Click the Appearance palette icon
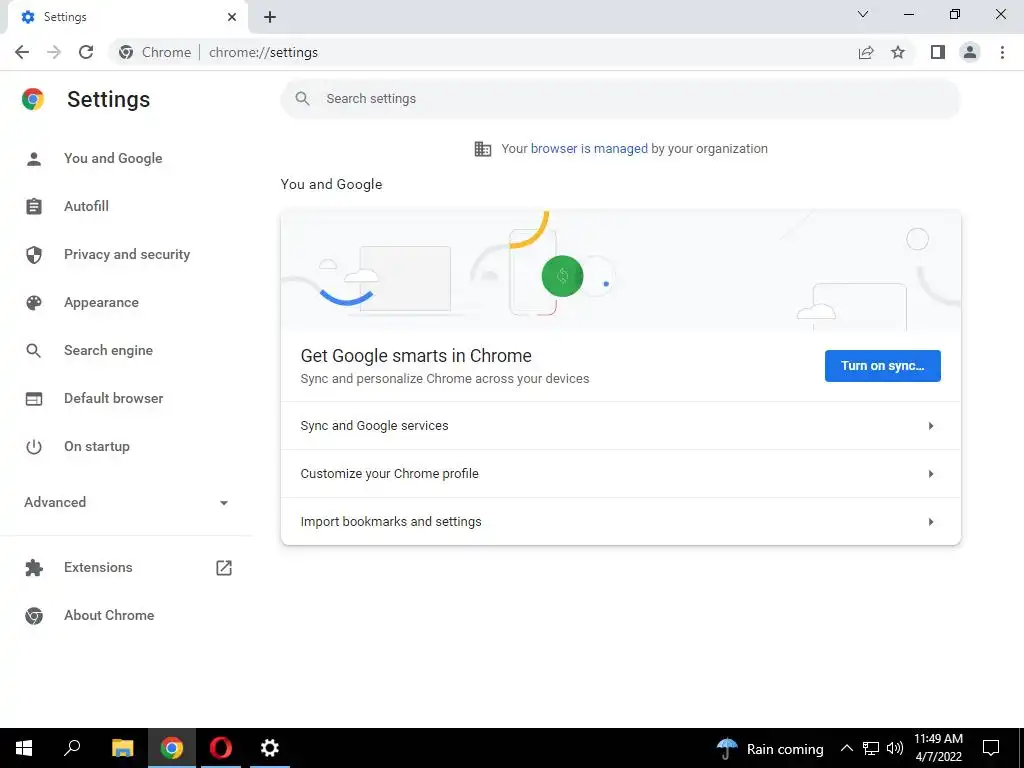 click(34, 302)
